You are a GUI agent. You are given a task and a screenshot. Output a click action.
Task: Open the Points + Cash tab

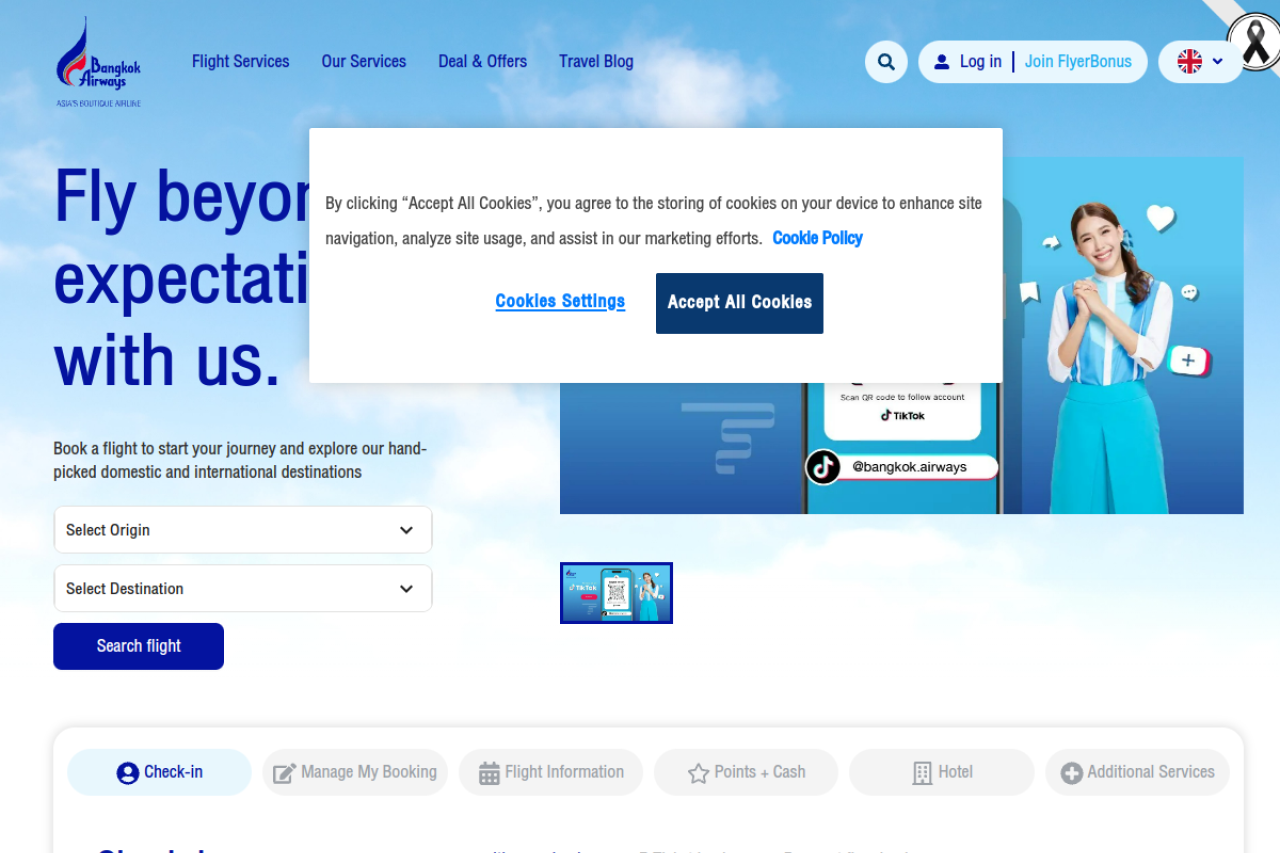tap(746, 772)
